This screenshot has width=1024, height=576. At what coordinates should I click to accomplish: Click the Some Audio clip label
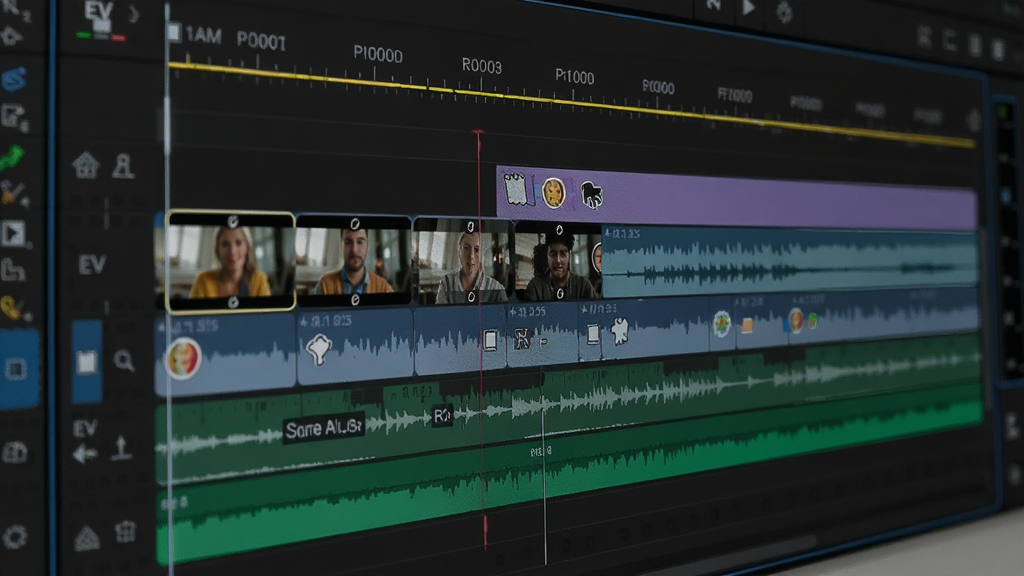(x=324, y=429)
